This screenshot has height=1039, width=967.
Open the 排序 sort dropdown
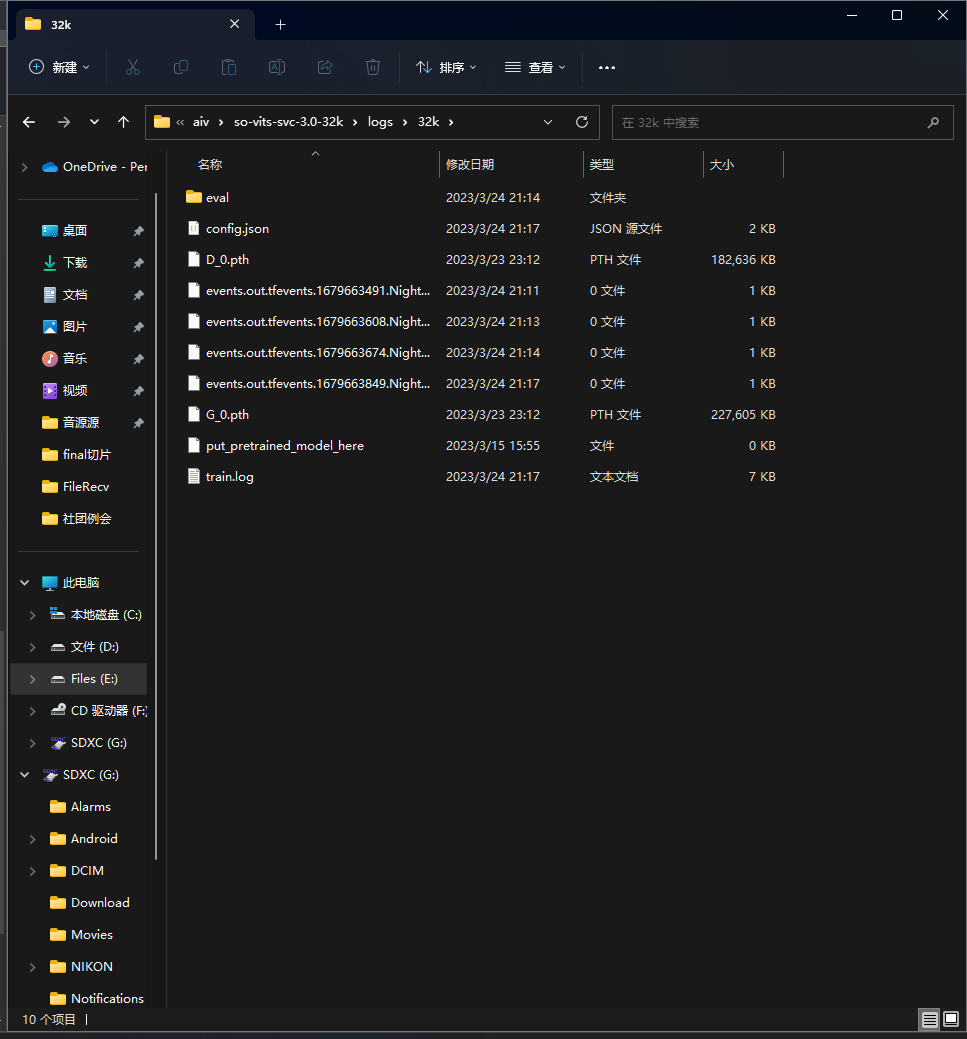(444, 67)
